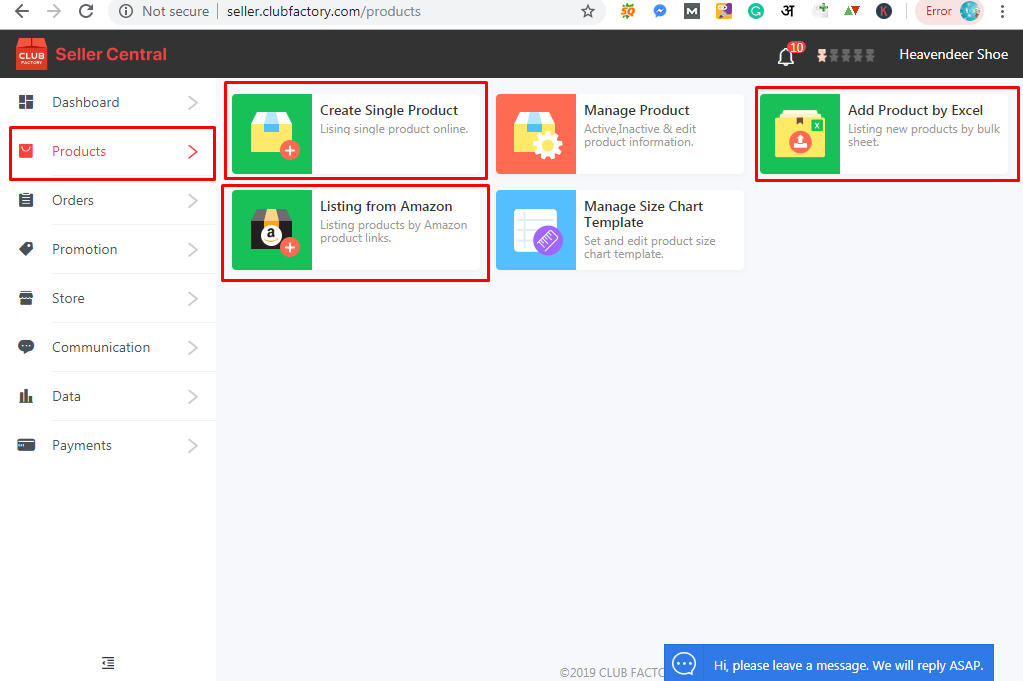The image size is (1023, 681).
Task: Click the Add Product by Excel icon
Action: (800, 134)
